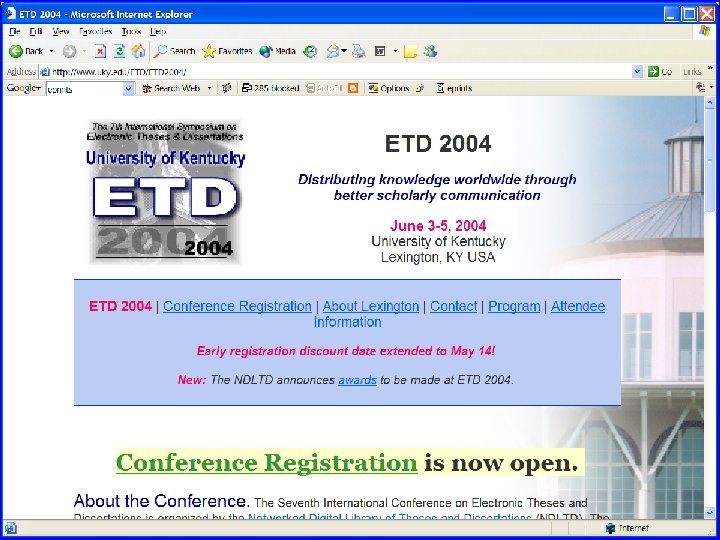Click the icon at Google toolbar's right end
Image resolution: width=720 pixels, height=540 pixels.
(701, 87)
